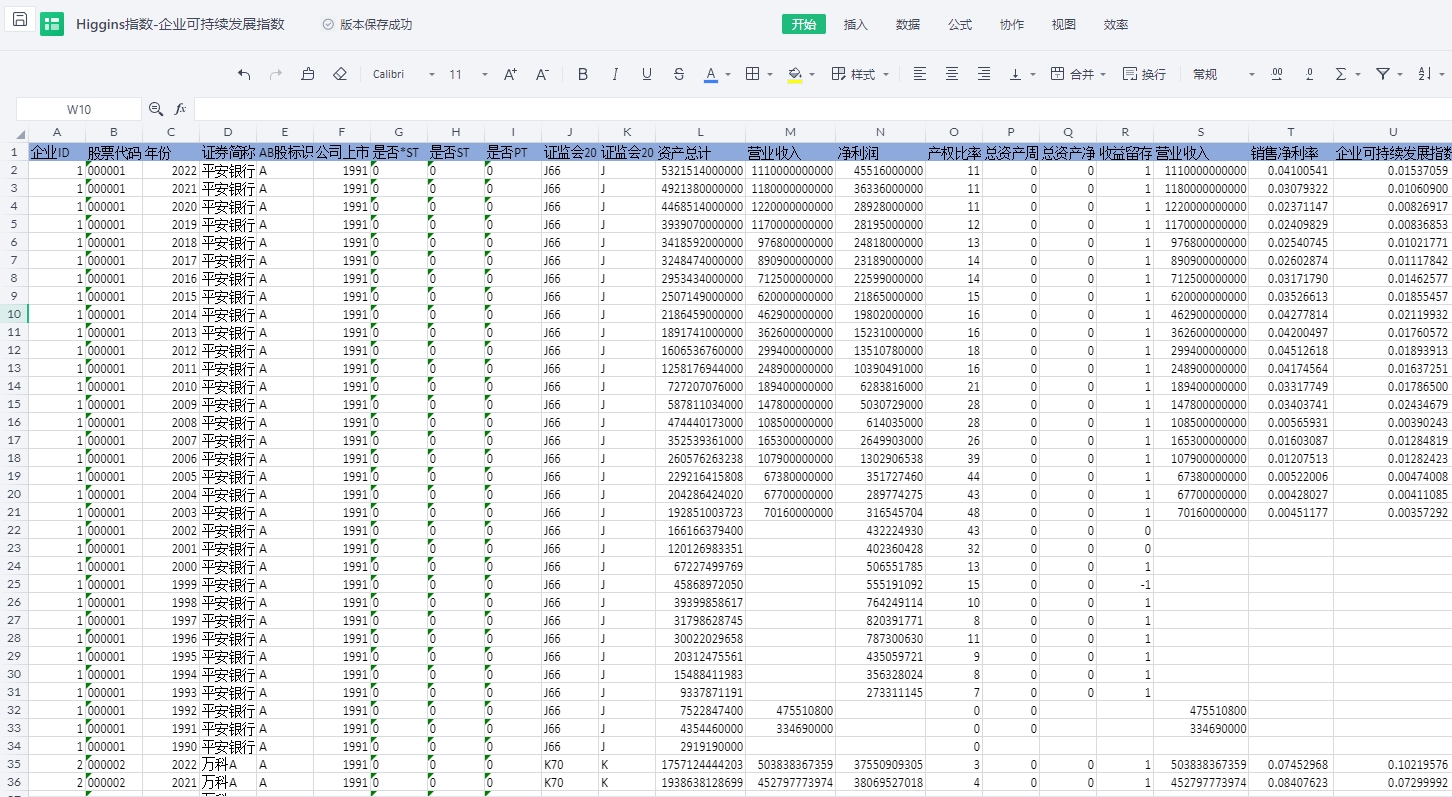This screenshot has width=1452, height=797.
Task: Open the Calibri font name dropdown
Action: 404,74
